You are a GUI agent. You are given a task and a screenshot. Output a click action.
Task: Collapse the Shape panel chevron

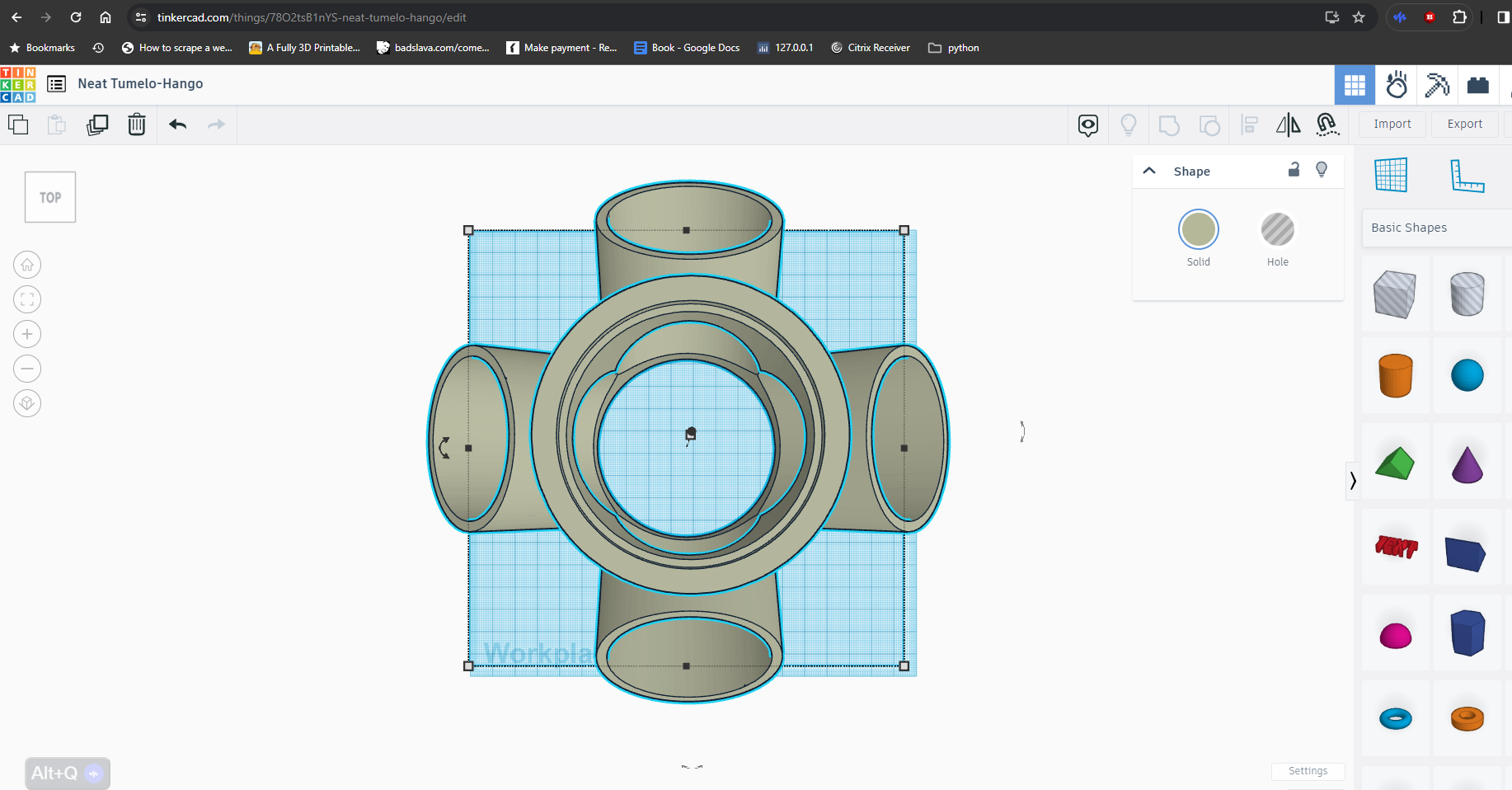1149,171
